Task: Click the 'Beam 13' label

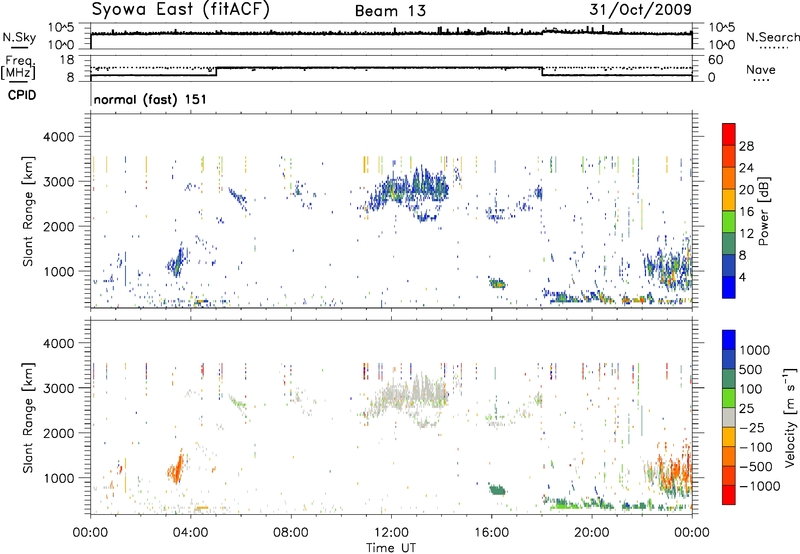Action: pos(390,11)
